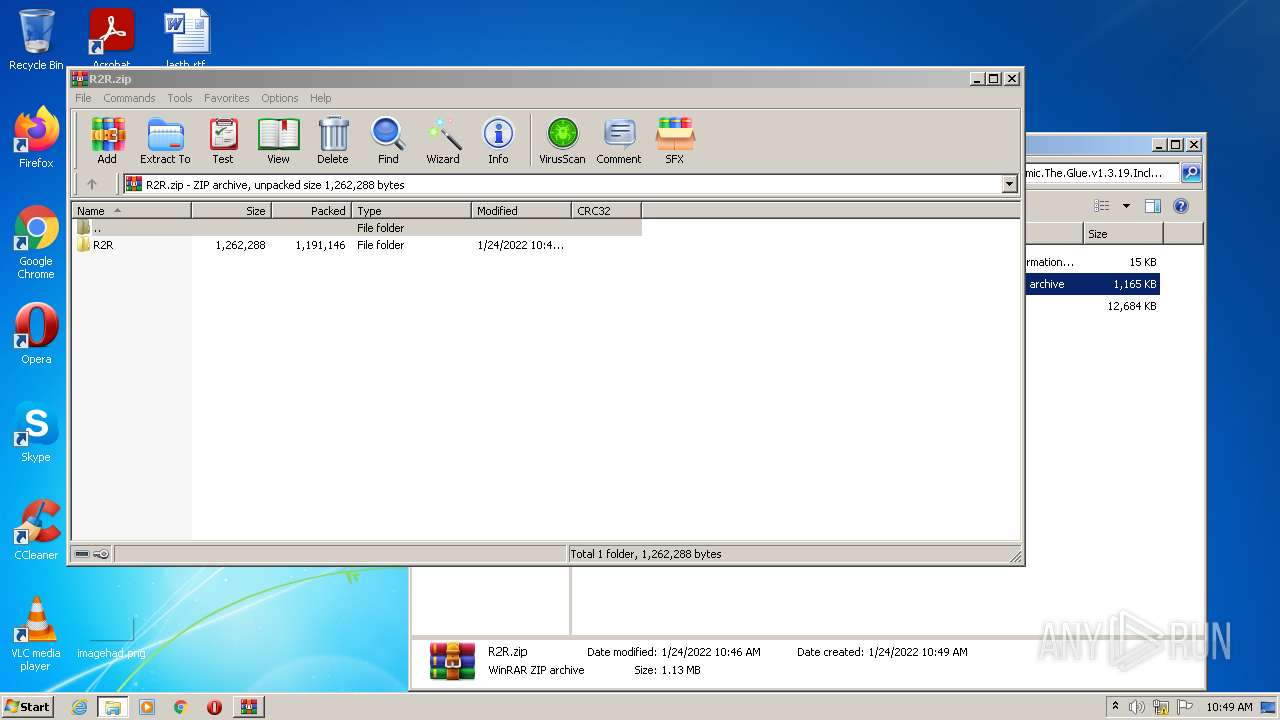The height and width of the screenshot is (720, 1280).
Task: Click the R2R.zip details pane thumbnail
Action: pos(452,662)
